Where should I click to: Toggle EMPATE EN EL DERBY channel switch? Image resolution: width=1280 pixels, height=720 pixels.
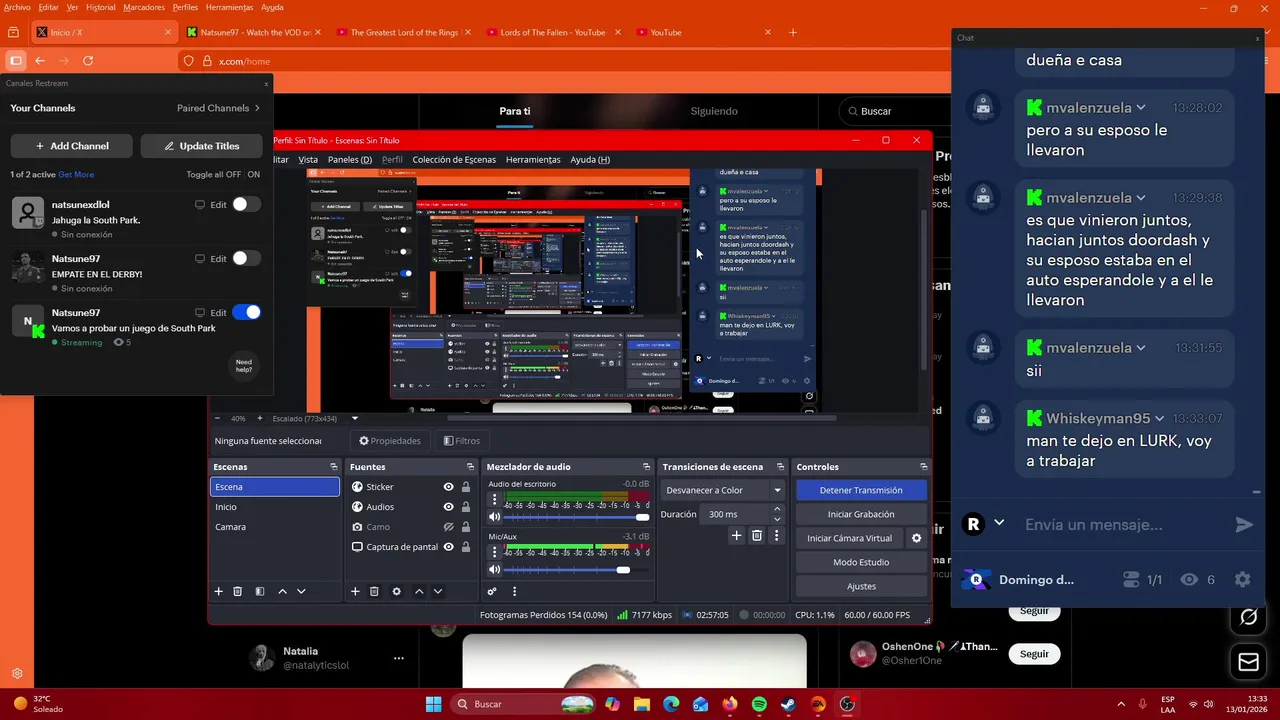coord(246,258)
